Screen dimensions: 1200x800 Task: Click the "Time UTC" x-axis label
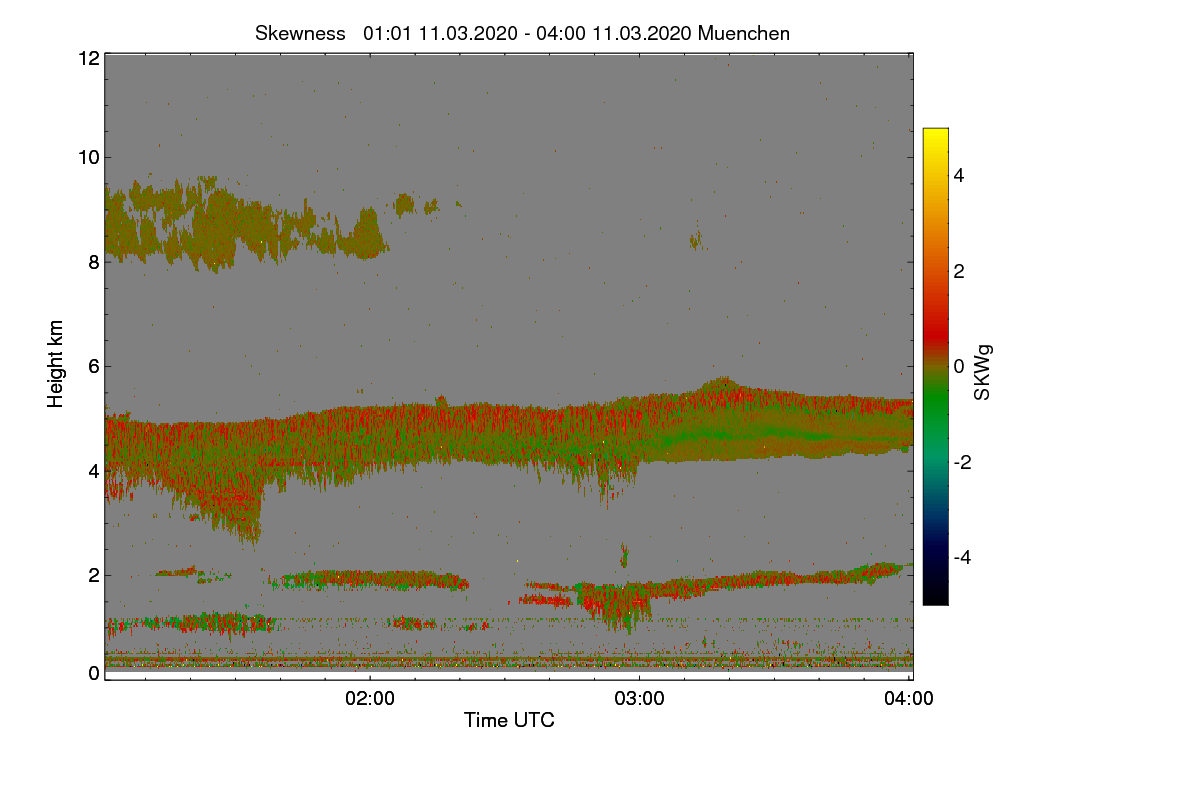click(509, 719)
